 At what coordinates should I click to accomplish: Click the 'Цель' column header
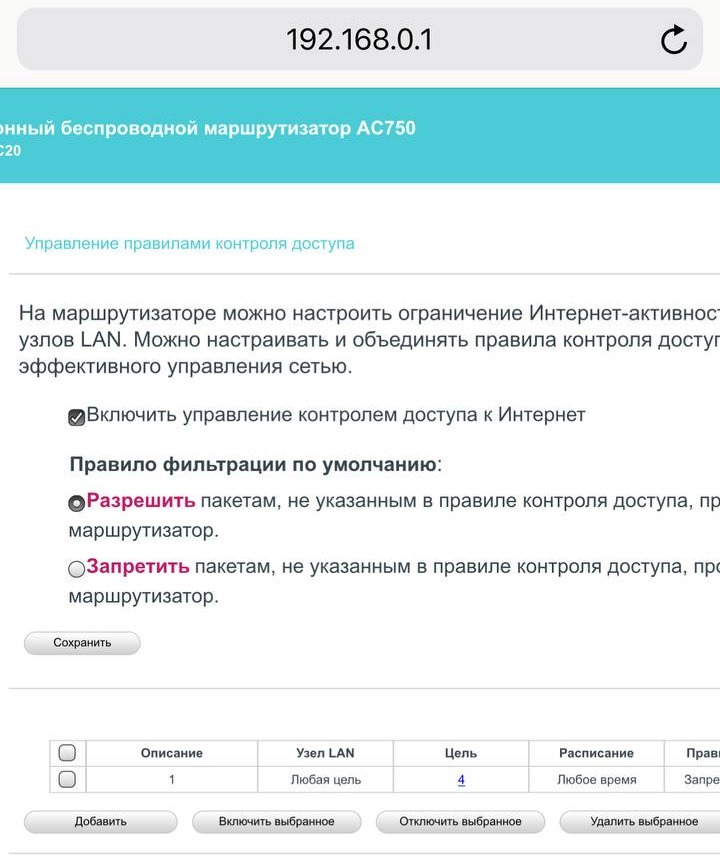[x=461, y=753]
